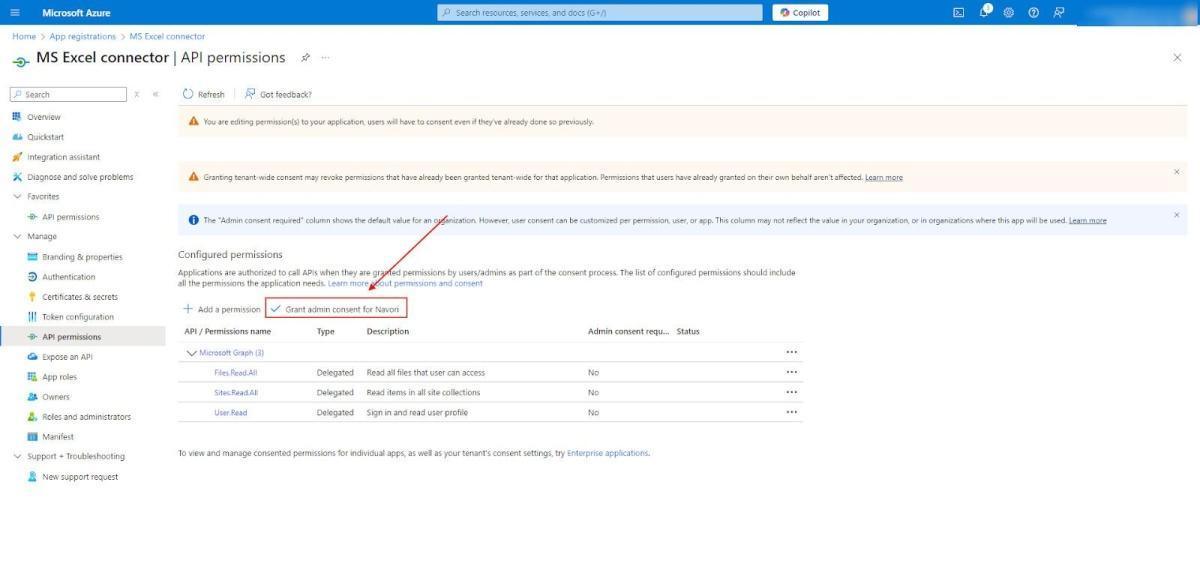Image resolution: width=1200 pixels, height=569 pixels.
Task: Open the User.Read permission link
Action: [x=231, y=412]
